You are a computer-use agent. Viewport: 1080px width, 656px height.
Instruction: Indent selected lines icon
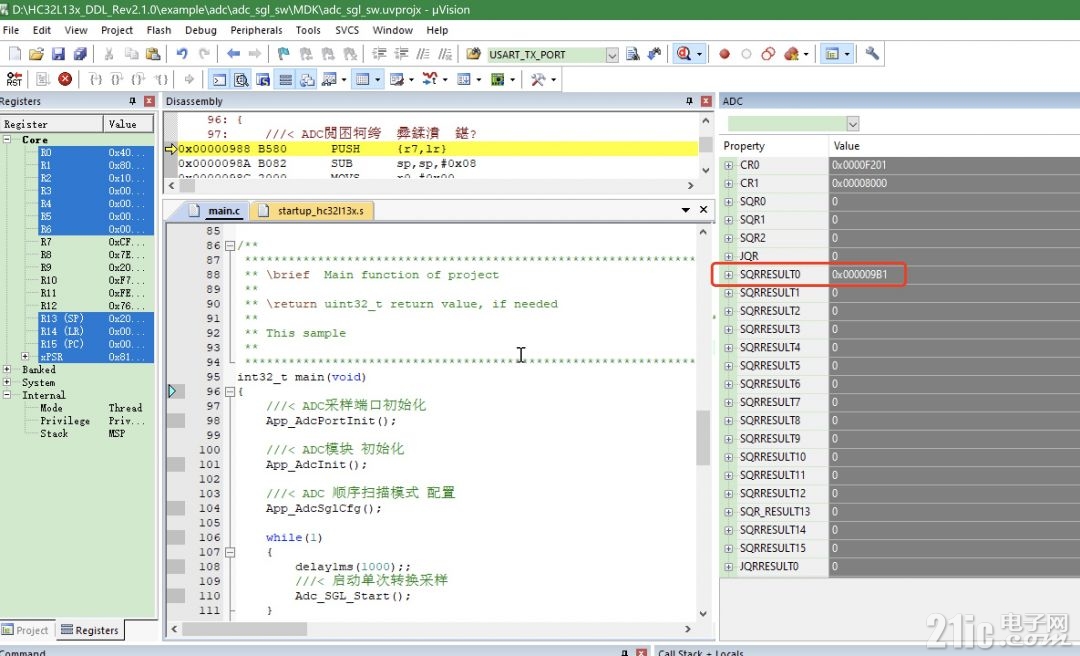pyautogui.click(x=379, y=54)
